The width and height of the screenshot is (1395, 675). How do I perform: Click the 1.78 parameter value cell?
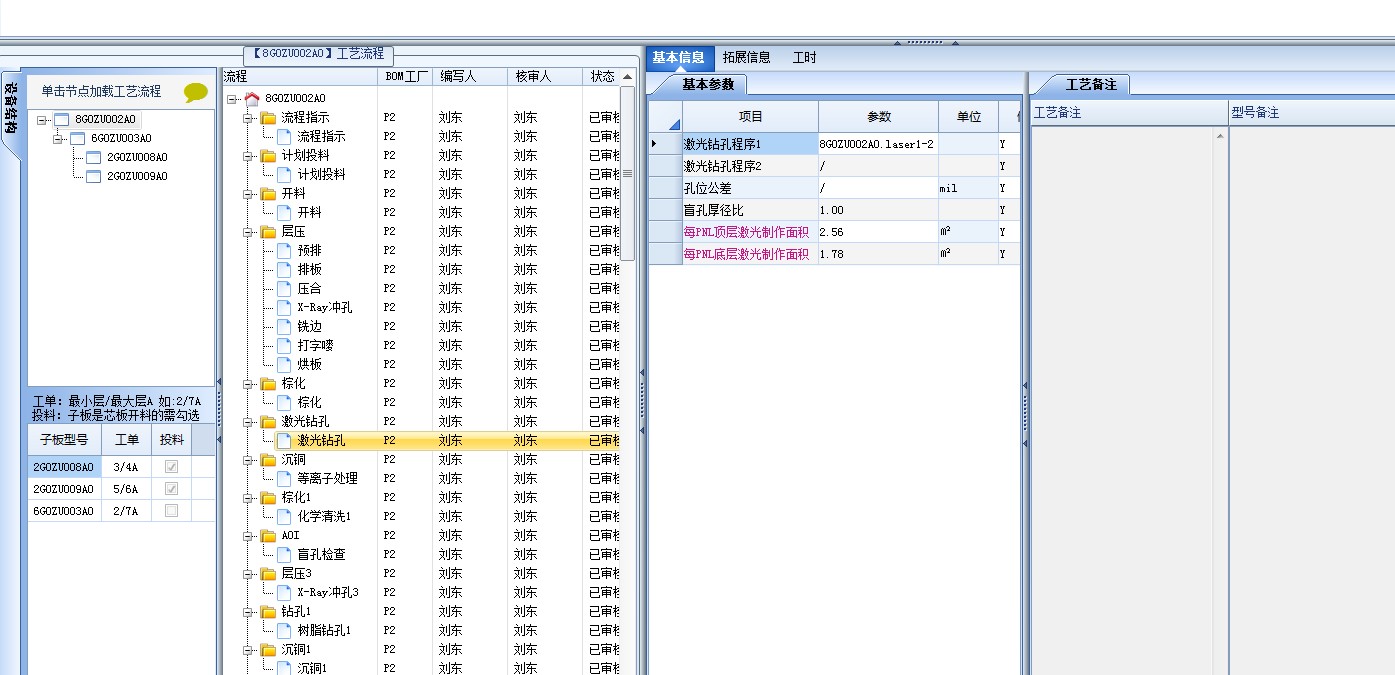(x=878, y=254)
